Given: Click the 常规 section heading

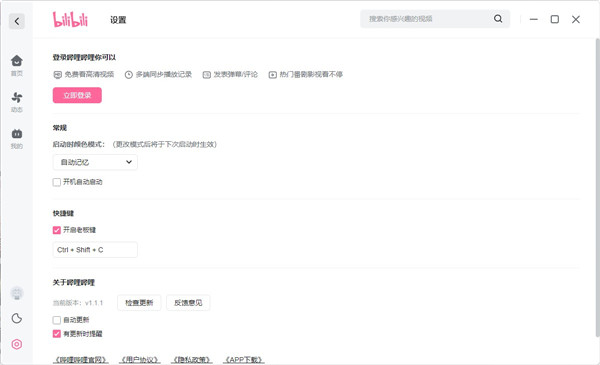Looking at the screenshot, I should pos(60,128).
